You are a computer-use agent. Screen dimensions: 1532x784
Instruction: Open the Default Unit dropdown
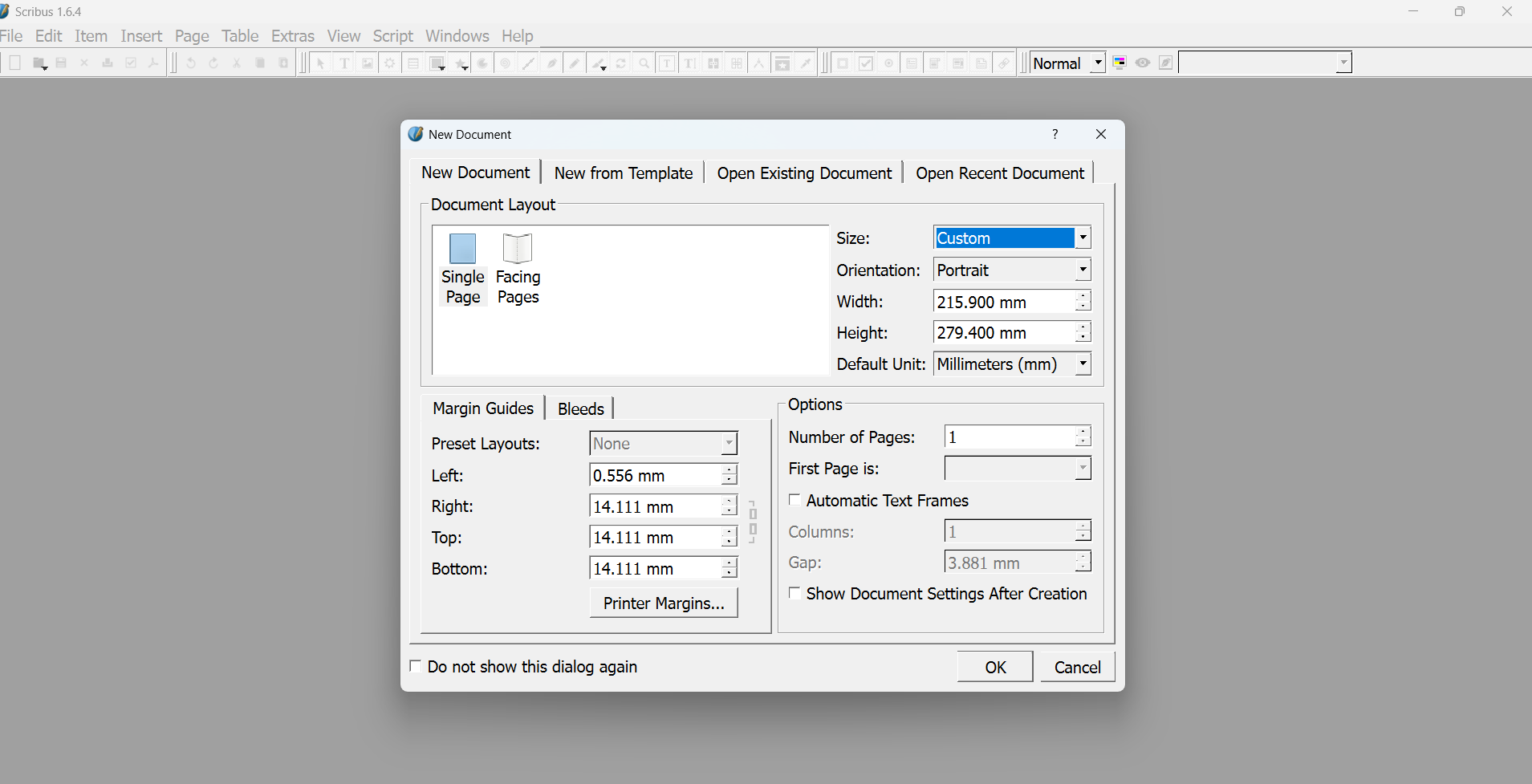click(x=1083, y=364)
